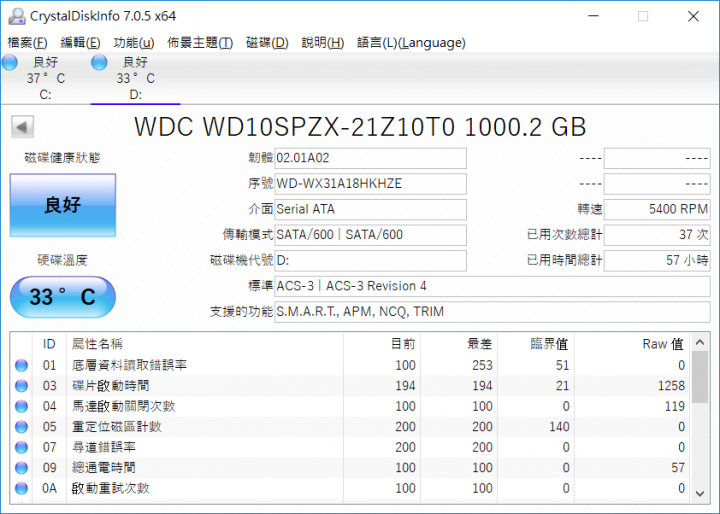
Task: Select the 碟片啟動時間 row
Action: pyautogui.click(x=350, y=386)
